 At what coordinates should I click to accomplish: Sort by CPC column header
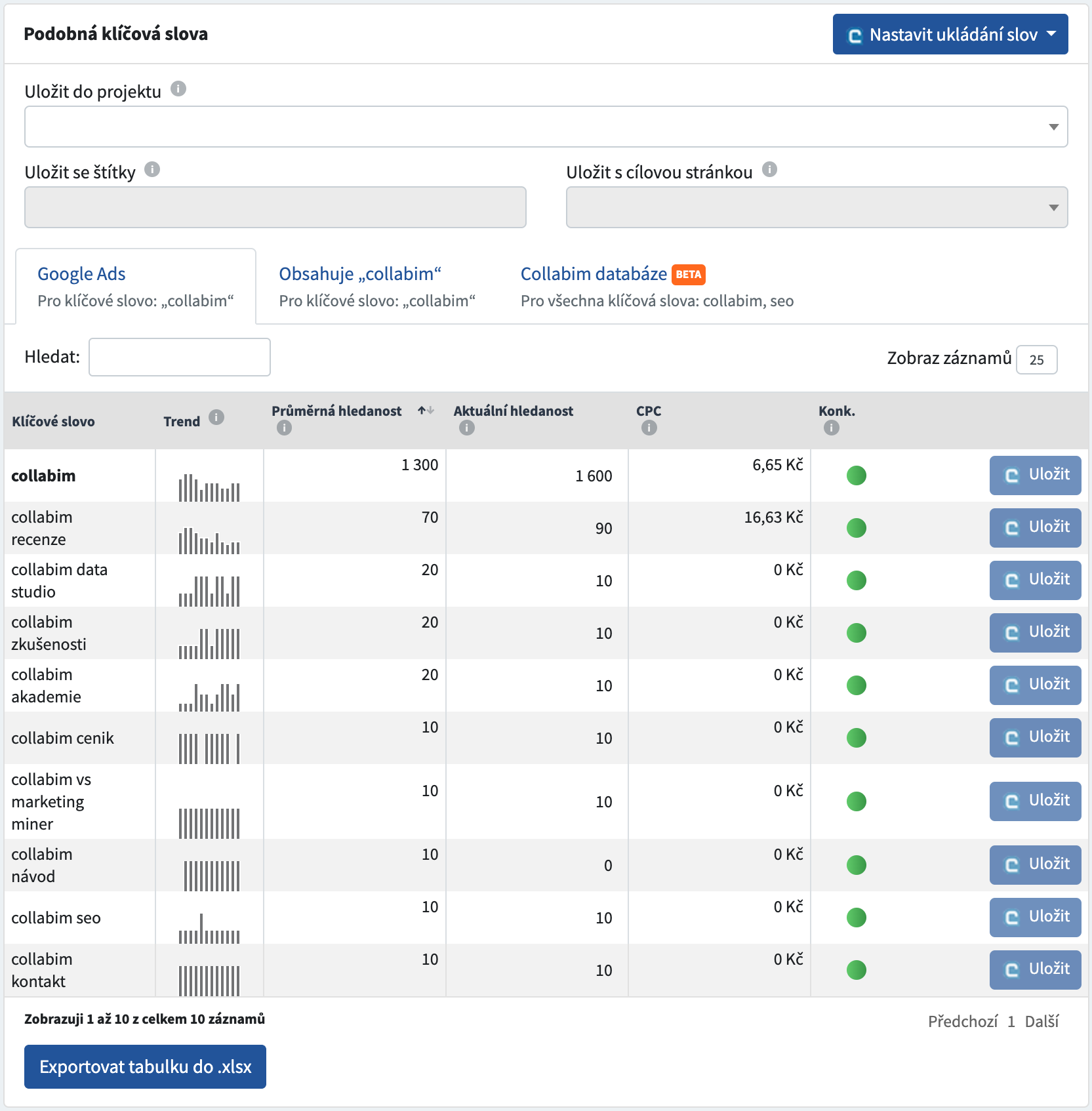(x=649, y=411)
